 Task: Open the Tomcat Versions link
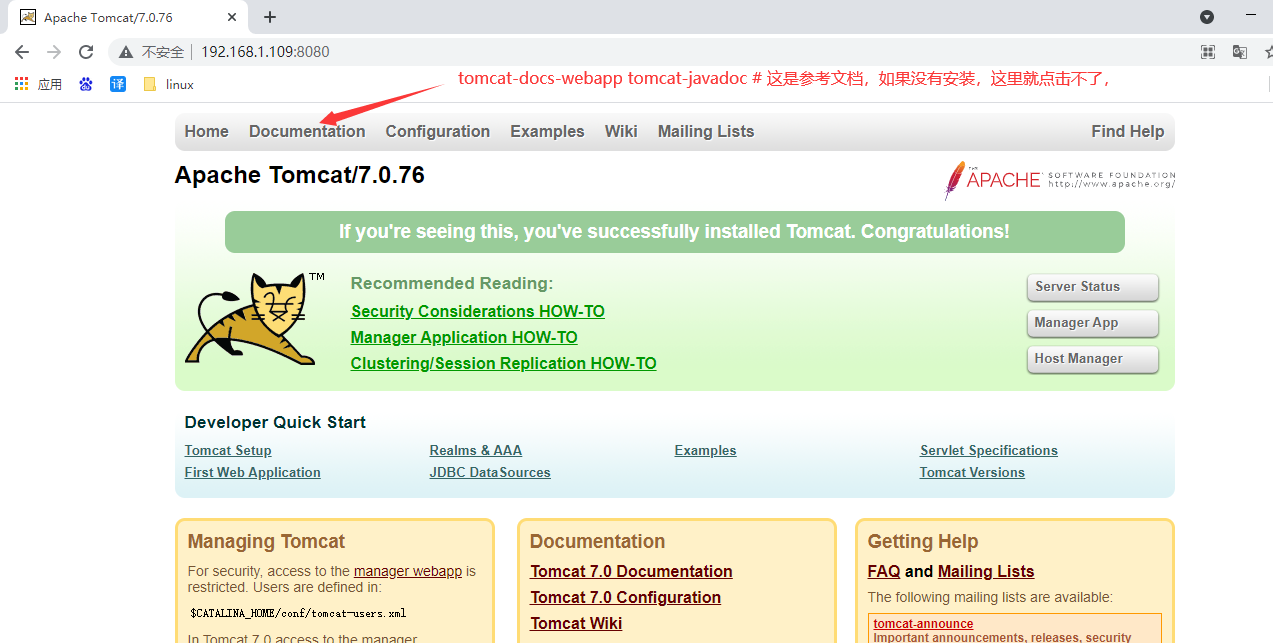[972, 472]
